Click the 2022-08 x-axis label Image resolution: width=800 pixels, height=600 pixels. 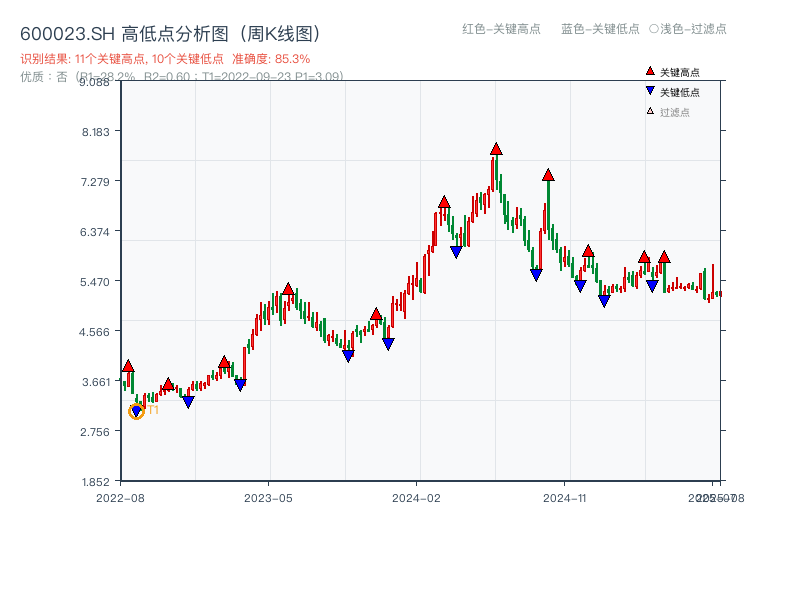[120, 498]
